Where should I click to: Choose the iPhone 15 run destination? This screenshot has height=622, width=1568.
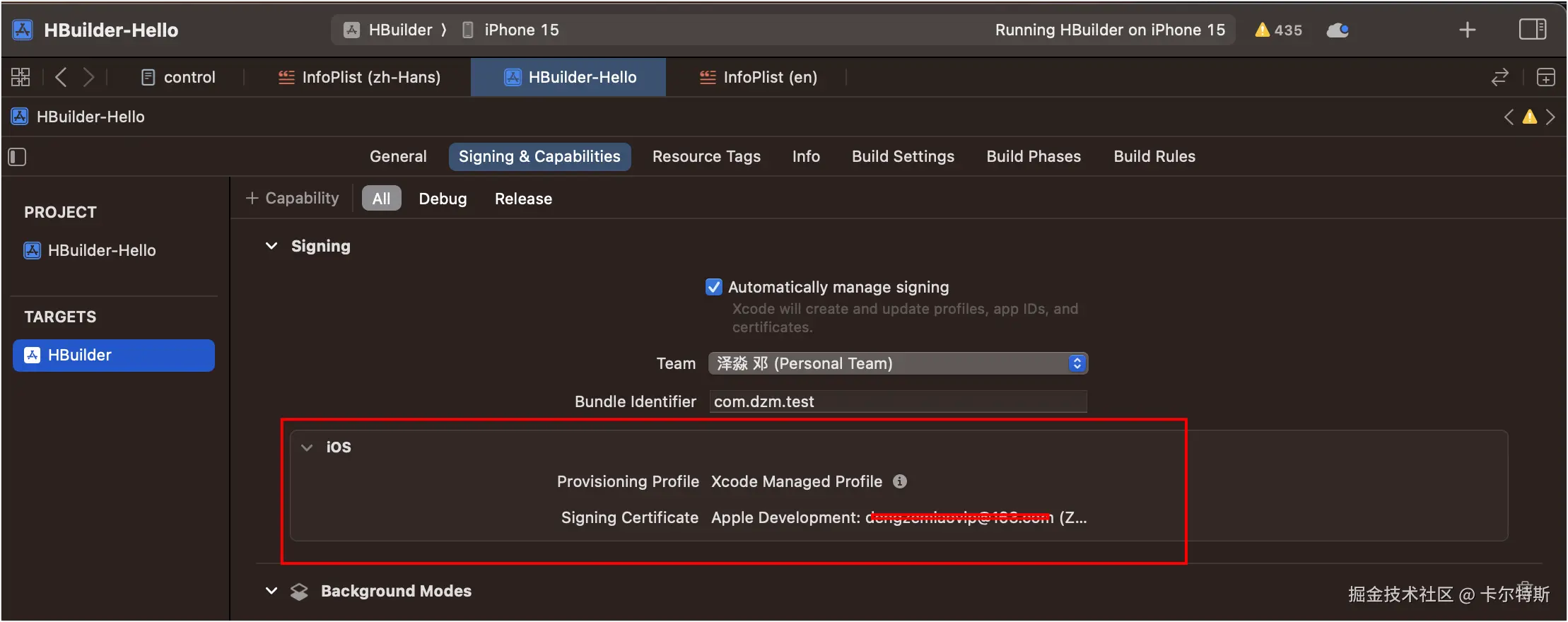tap(510, 30)
